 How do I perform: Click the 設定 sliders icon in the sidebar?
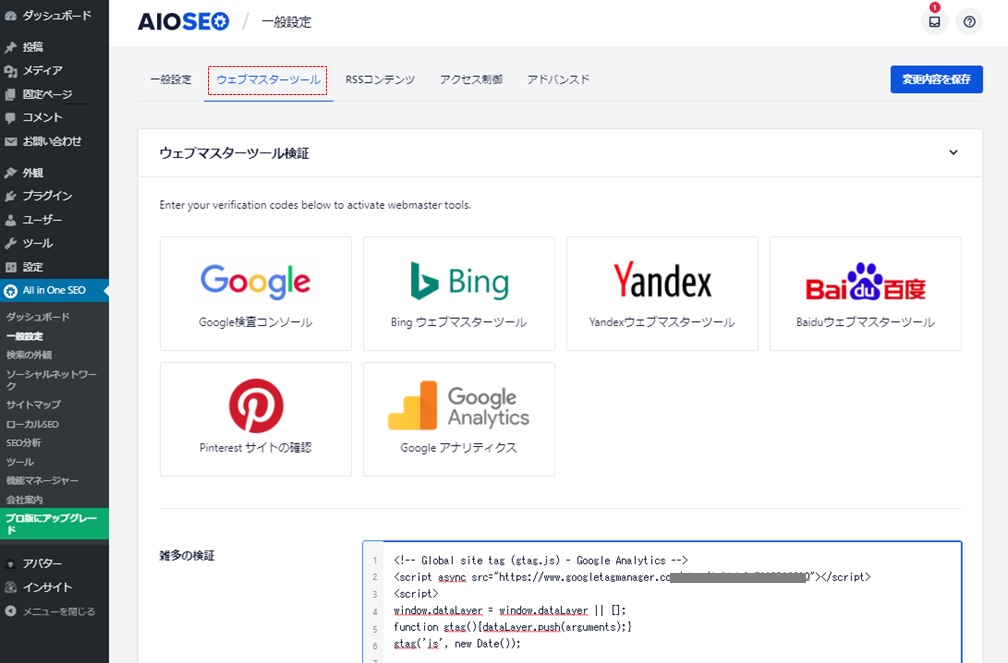(10, 267)
